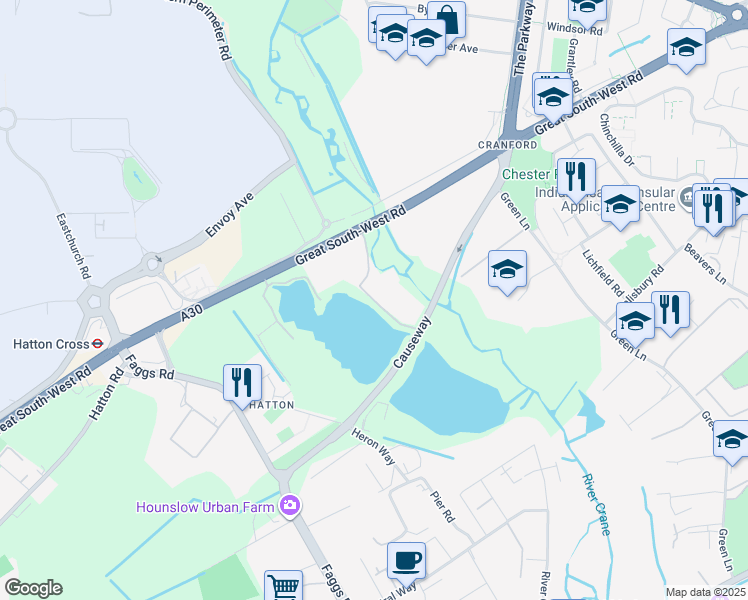The image size is (748, 600).
Task: Select the Hatton Cross station label
Action: click(51, 344)
